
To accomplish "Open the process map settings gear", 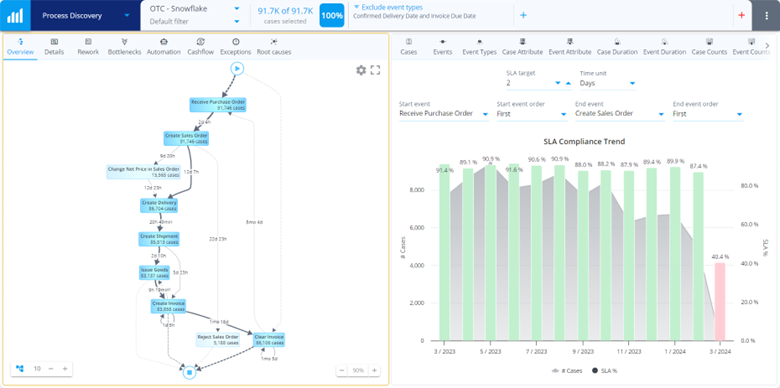I will (x=361, y=70).
